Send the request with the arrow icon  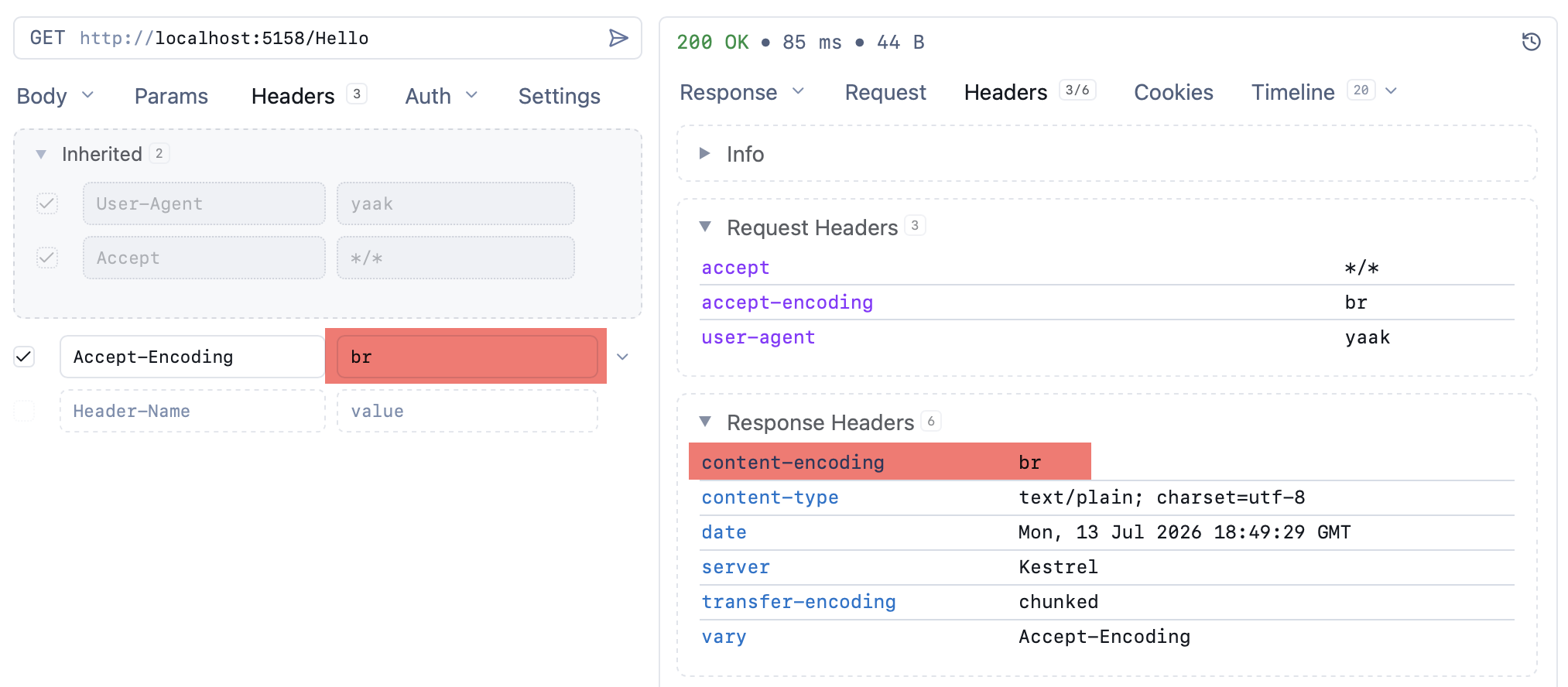(618, 38)
